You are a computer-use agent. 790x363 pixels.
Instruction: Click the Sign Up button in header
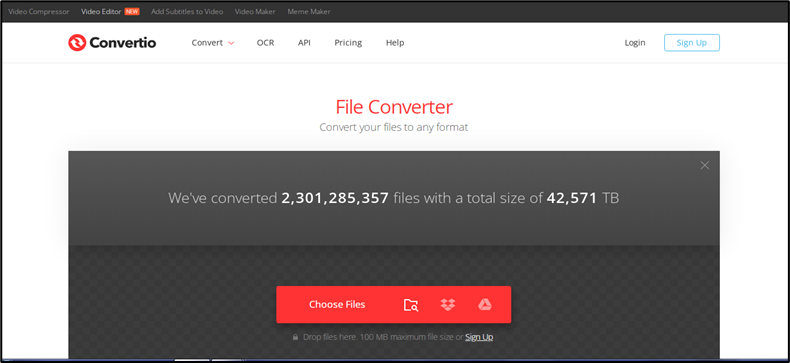pyautogui.click(x=692, y=43)
